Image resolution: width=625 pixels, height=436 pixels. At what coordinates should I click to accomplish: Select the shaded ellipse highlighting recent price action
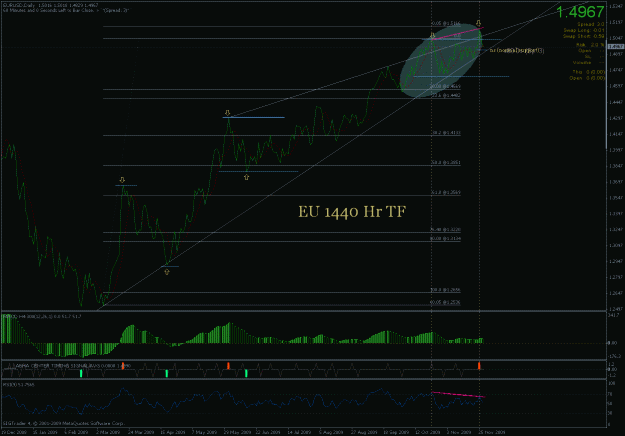[x=441, y=61]
